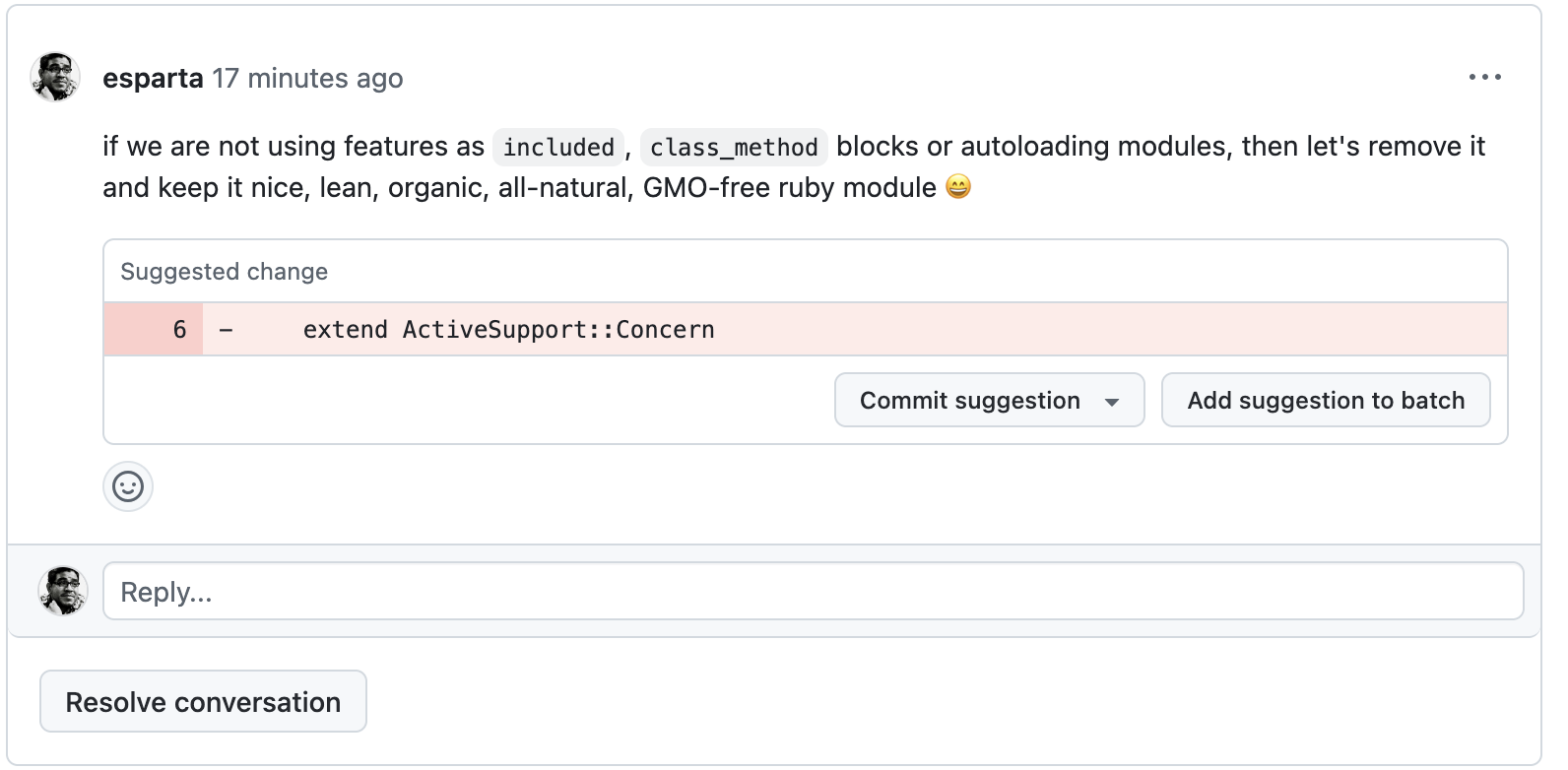The width and height of the screenshot is (1568, 770).
Task: Click the "extend ActiveSupport::Concern" code line
Action: tap(508, 330)
